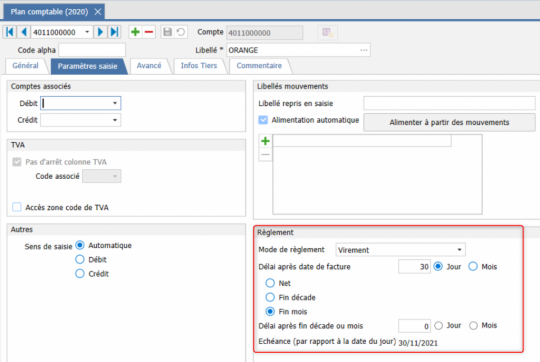Select Mois for Délai après fin décade ou mois
Image resolution: width=540 pixels, height=362 pixels.
474,325
